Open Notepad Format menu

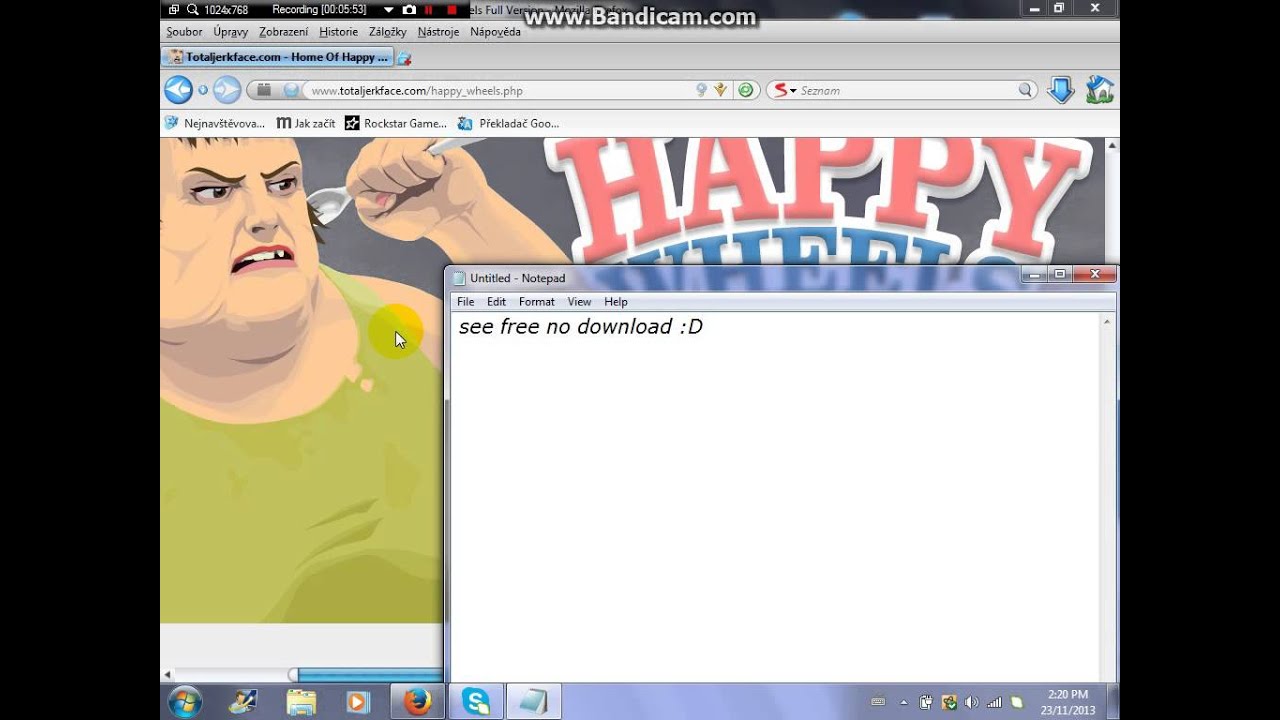537,302
